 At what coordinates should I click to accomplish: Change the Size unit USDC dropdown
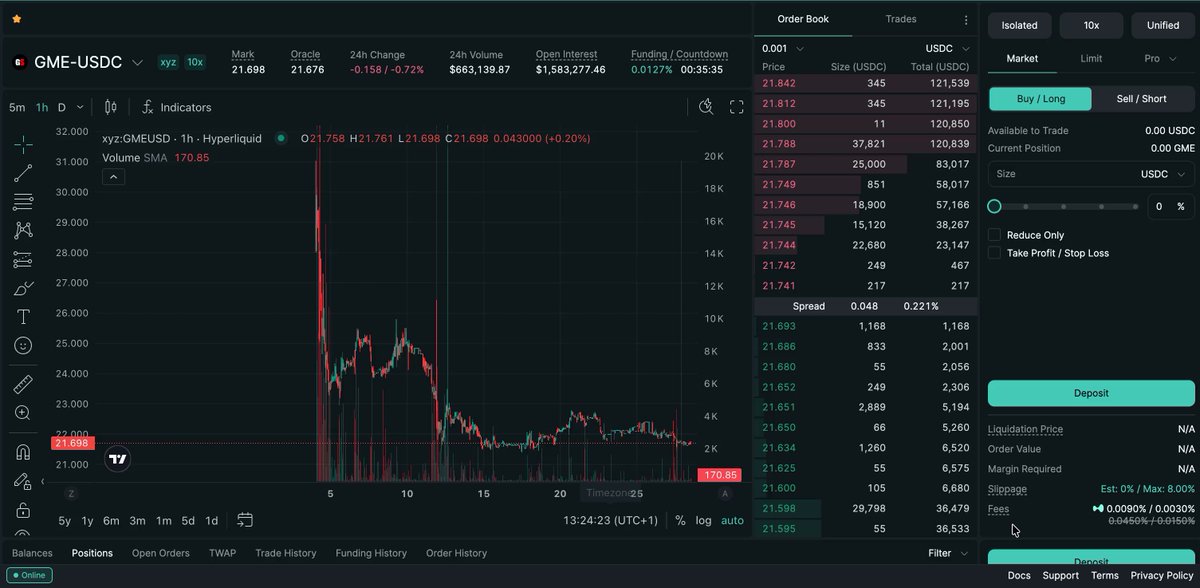click(1161, 174)
